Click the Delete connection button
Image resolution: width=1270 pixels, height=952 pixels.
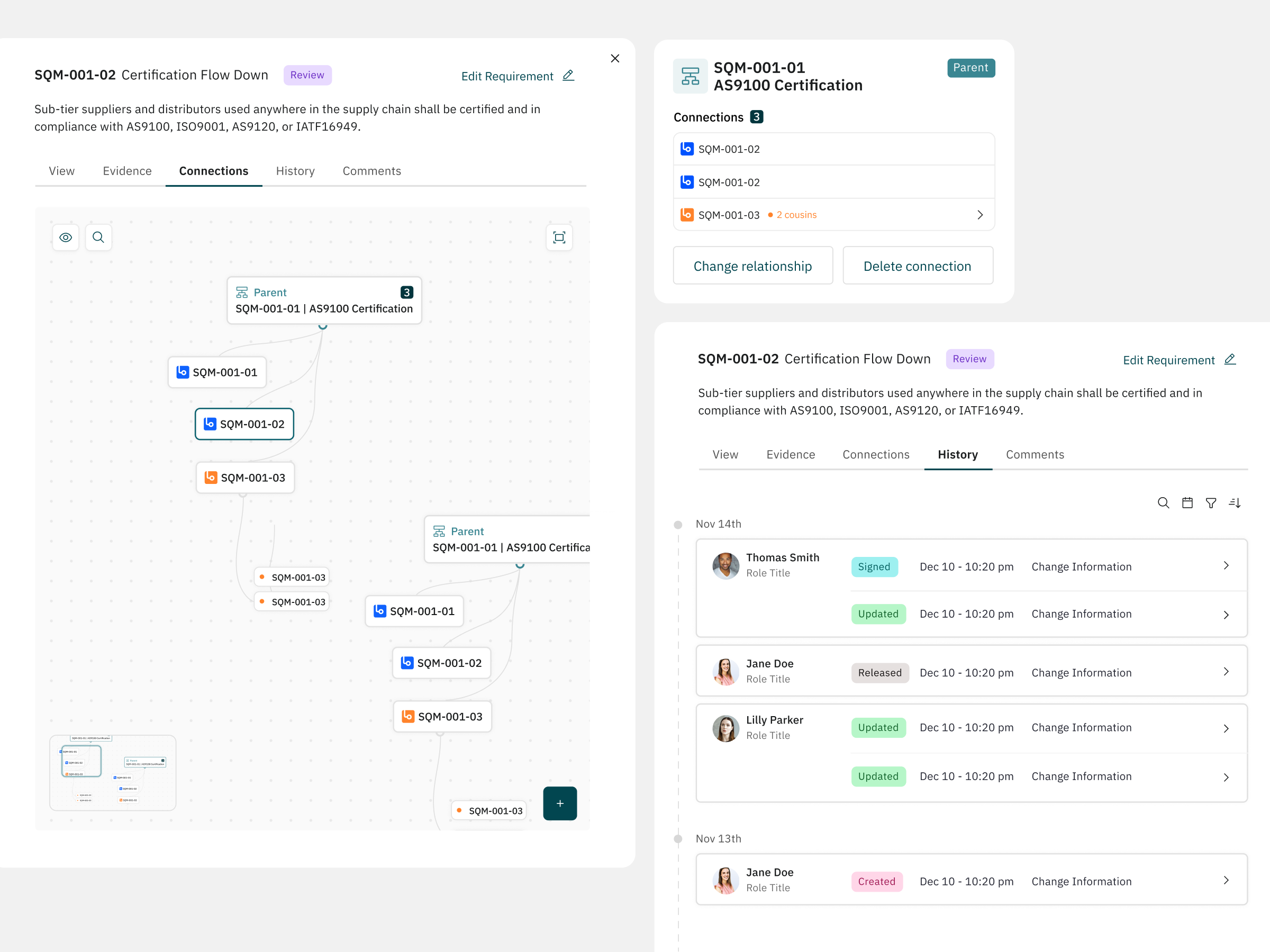918,266
